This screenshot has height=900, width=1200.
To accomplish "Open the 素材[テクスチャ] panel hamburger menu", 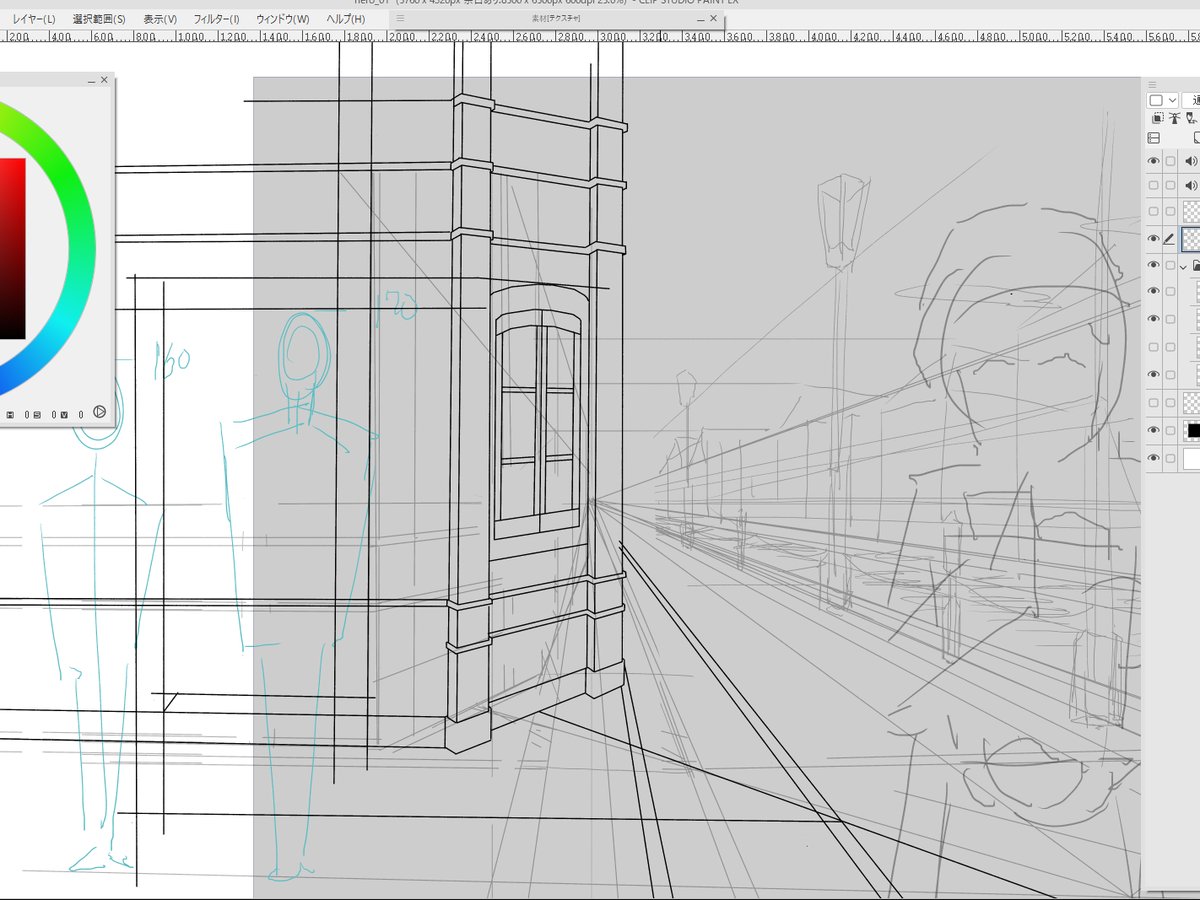I will tap(401, 18).
